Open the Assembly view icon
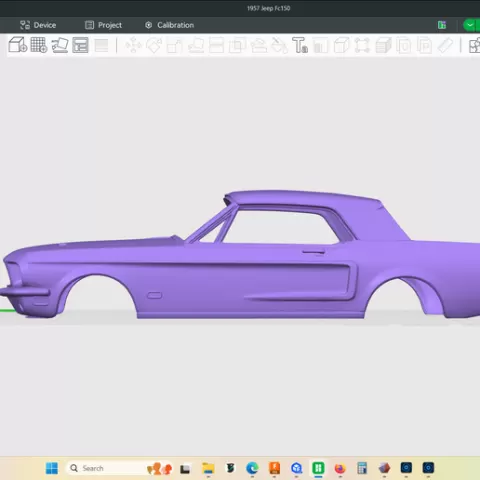 tap(474, 45)
